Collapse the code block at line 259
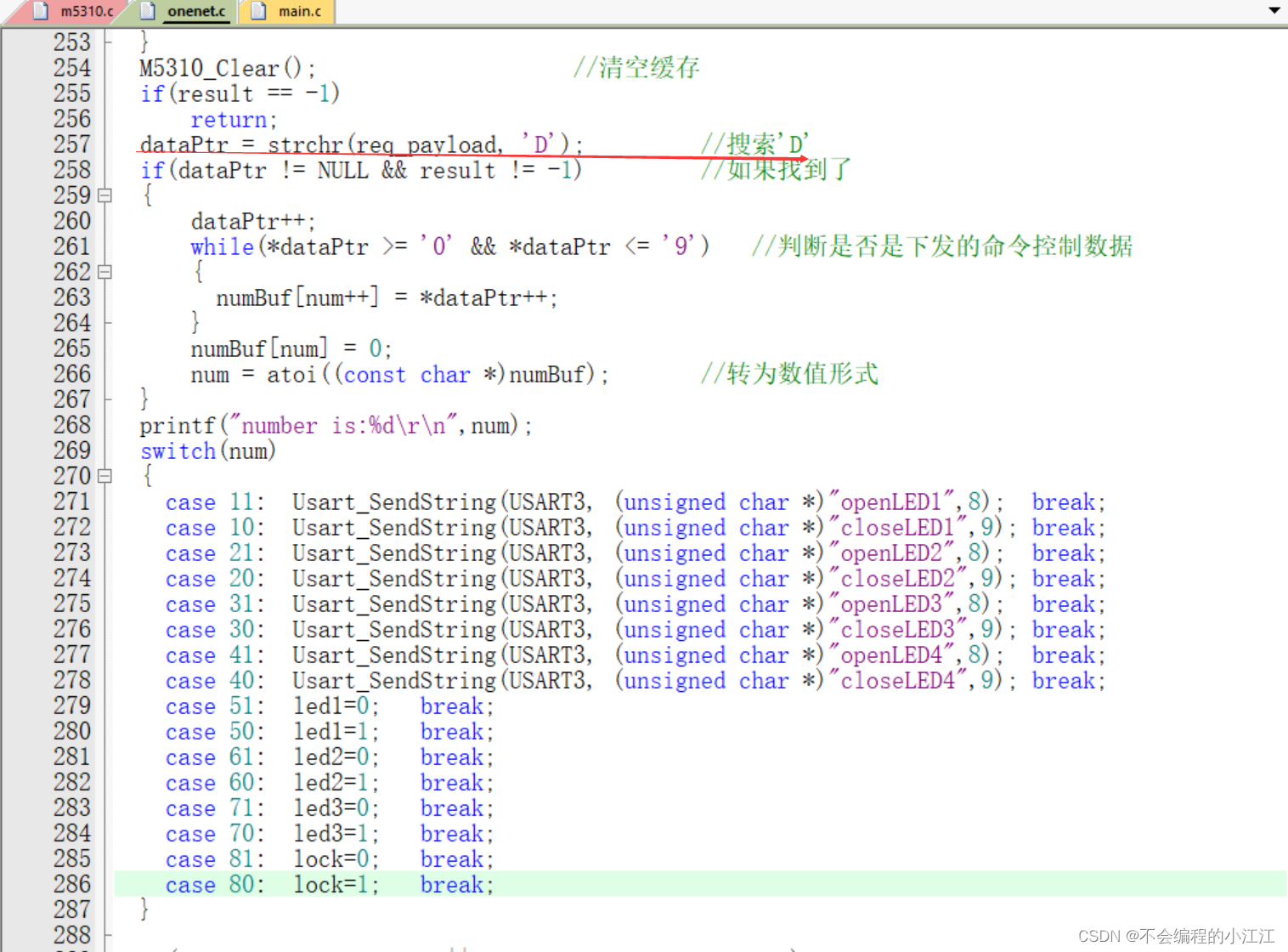Screen dimensions: 1288x952 pos(105,195)
